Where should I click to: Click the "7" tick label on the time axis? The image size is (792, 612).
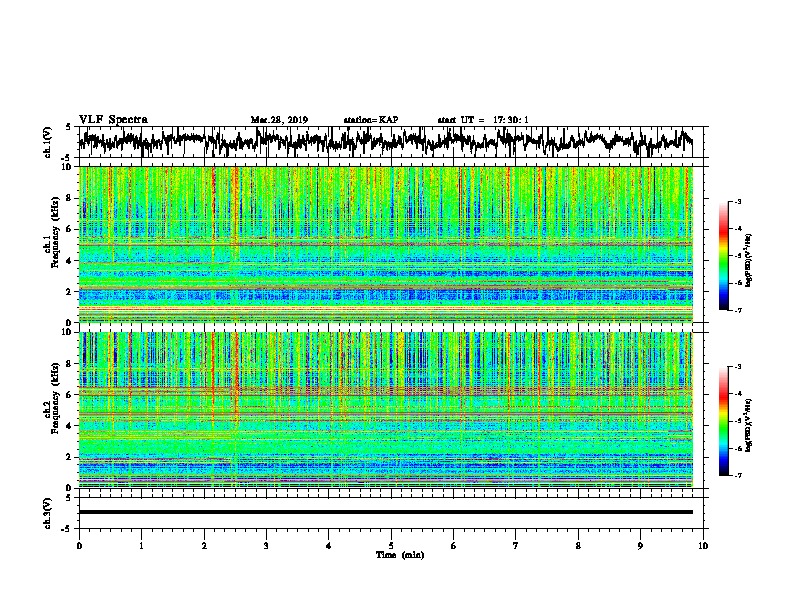coord(516,546)
